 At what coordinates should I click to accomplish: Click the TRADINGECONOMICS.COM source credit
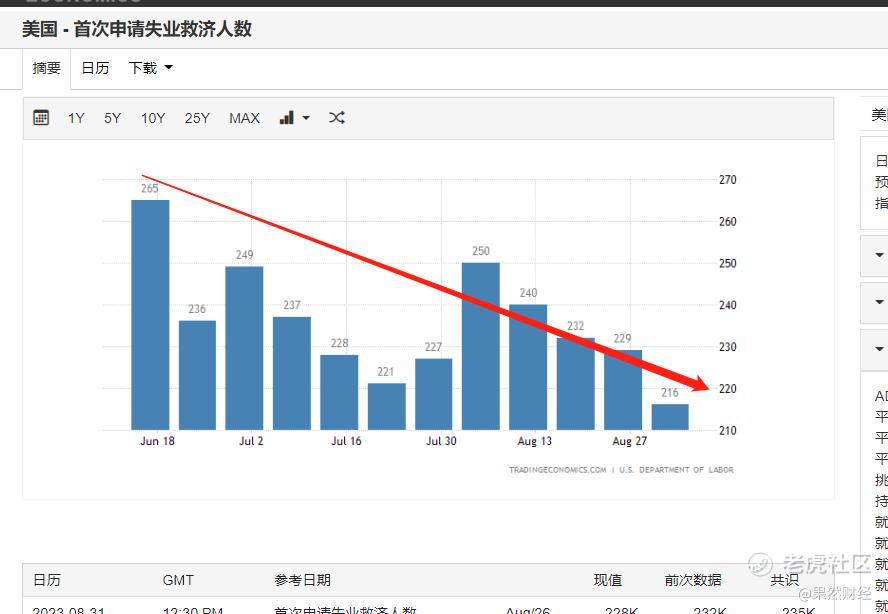coord(557,470)
